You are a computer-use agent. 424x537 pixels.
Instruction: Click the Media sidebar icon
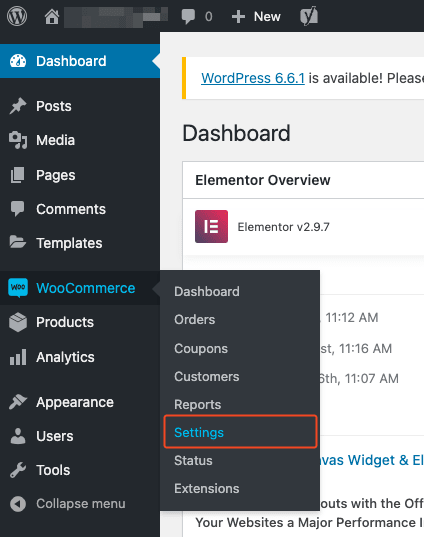click(x=18, y=140)
